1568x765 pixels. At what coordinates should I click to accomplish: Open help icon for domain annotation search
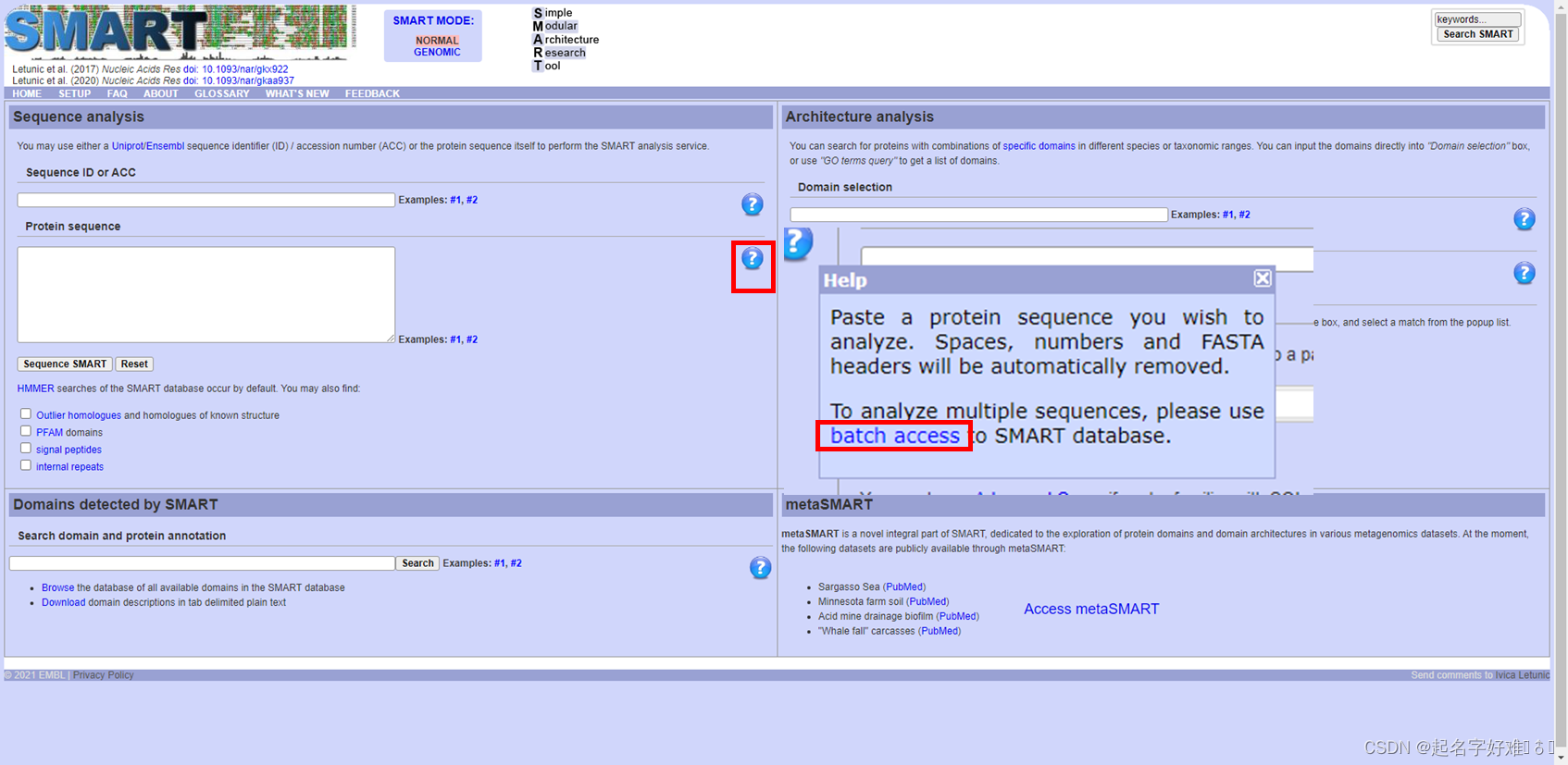(760, 568)
